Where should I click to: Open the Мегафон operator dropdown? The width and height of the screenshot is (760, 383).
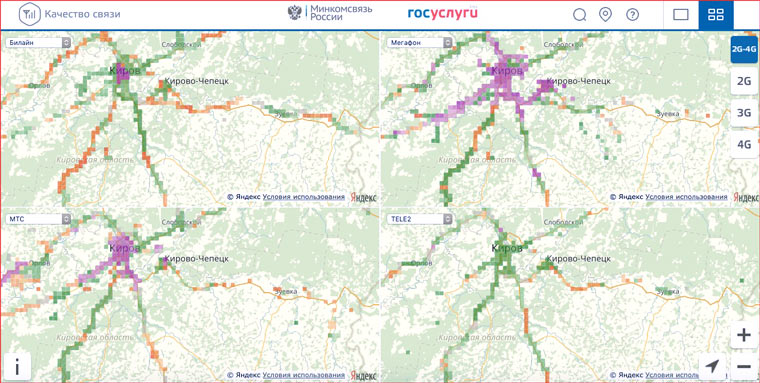click(420, 43)
